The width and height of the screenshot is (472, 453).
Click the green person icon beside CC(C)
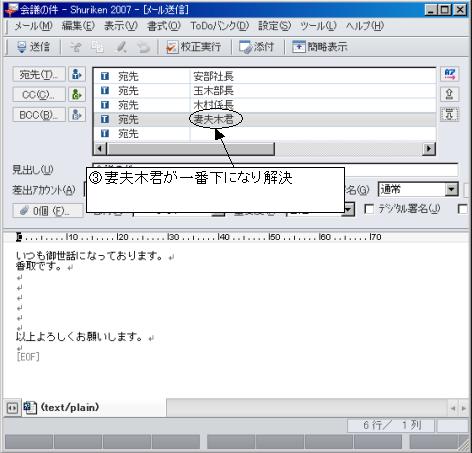click(x=77, y=95)
